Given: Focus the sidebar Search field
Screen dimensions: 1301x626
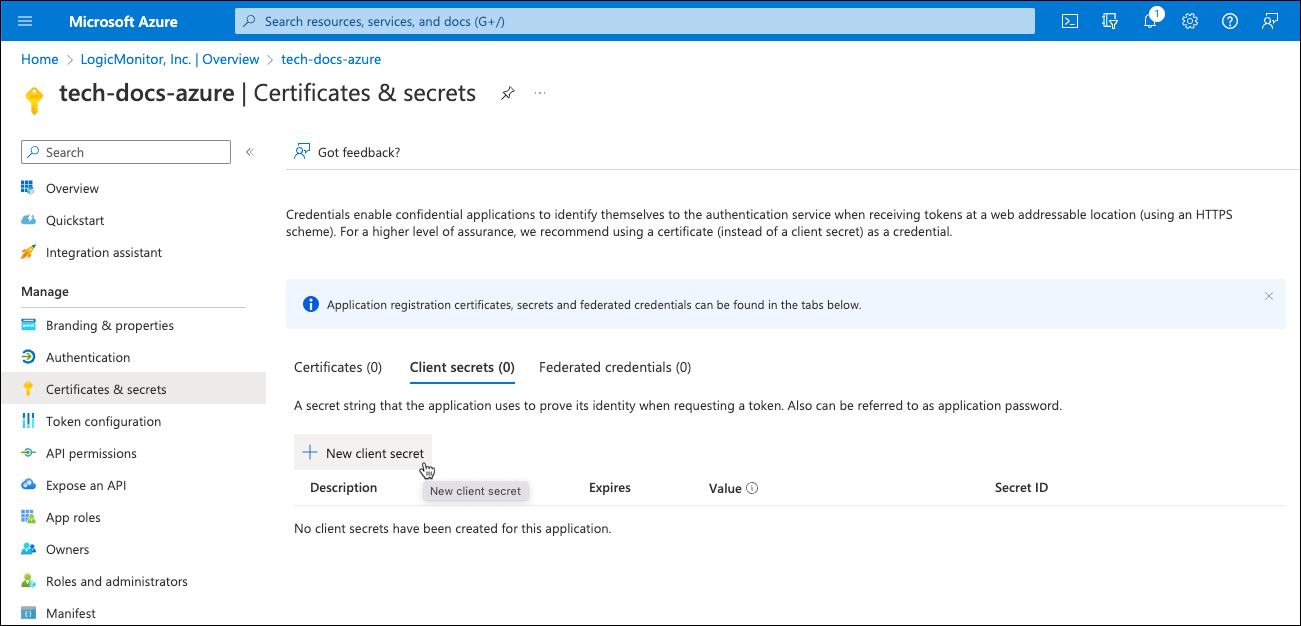Looking at the screenshot, I should coord(126,152).
